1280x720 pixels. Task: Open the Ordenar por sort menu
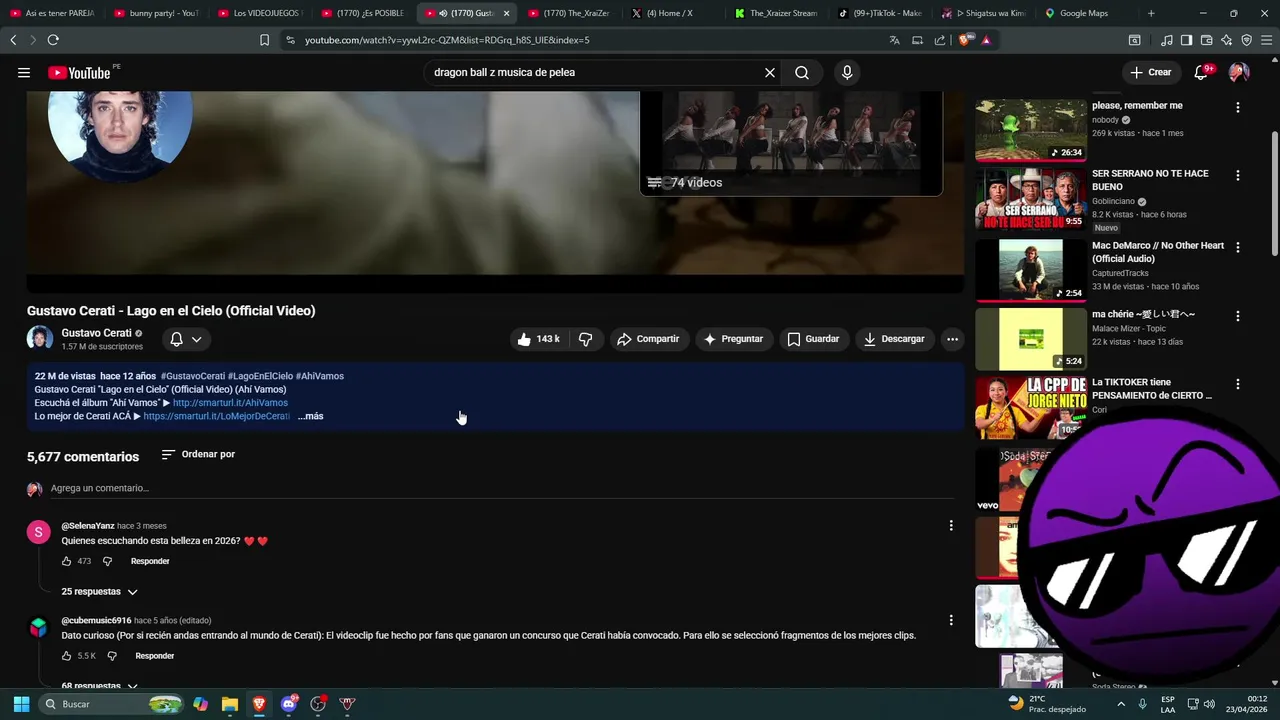(198, 454)
